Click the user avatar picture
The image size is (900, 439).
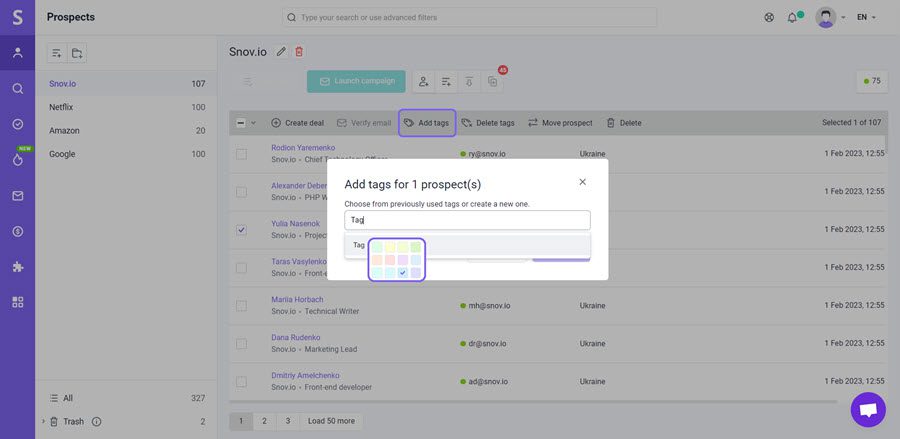pyautogui.click(x=825, y=17)
